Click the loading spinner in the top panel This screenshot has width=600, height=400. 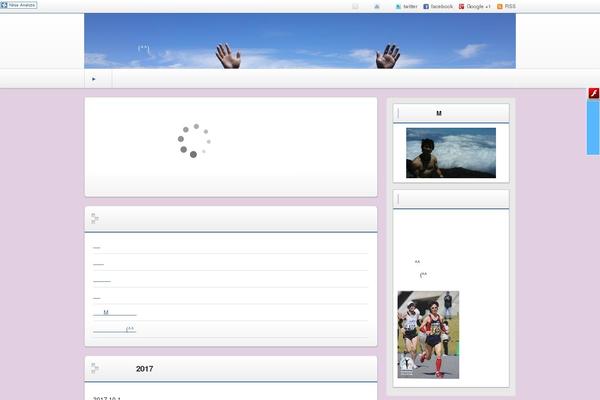[x=194, y=140]
